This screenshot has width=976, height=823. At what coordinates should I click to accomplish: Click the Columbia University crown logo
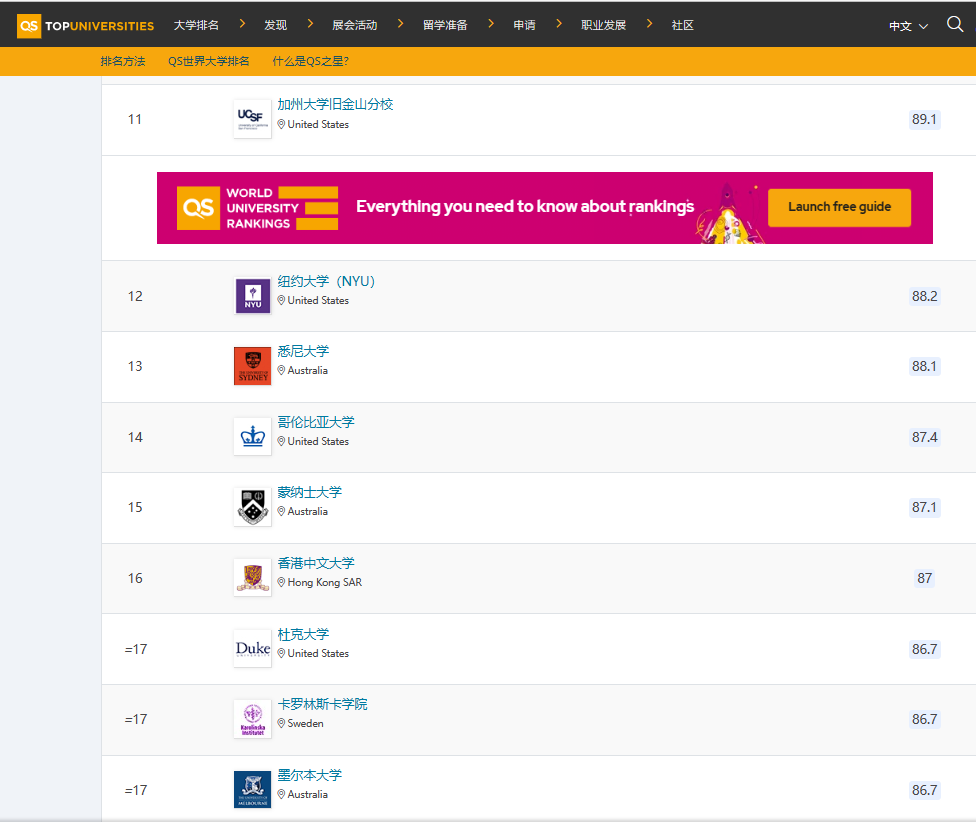(x=252, y=437)
